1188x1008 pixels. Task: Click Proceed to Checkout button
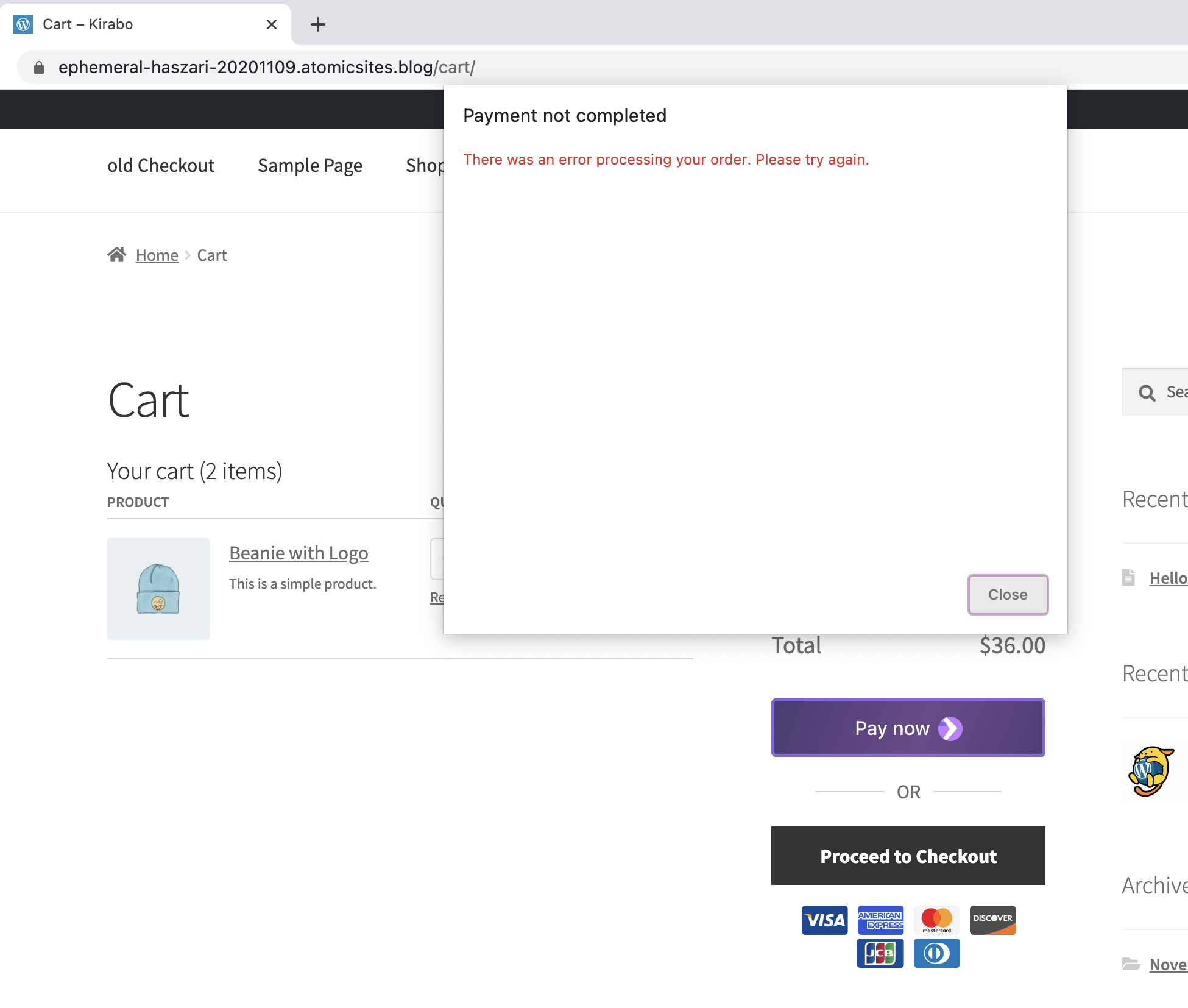point(908,856)
